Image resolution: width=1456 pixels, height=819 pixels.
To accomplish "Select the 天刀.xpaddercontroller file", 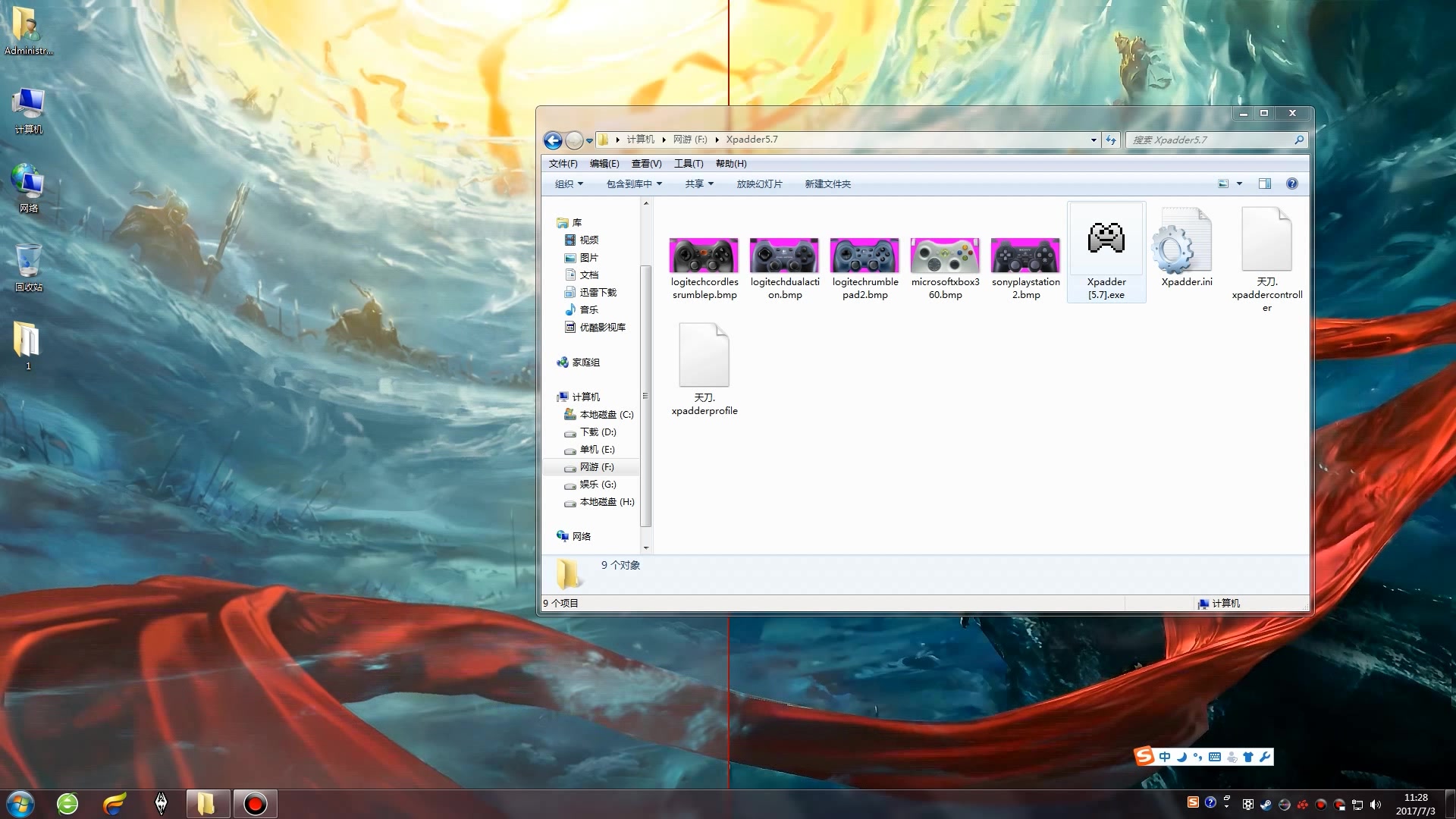I will point(1266,259).
